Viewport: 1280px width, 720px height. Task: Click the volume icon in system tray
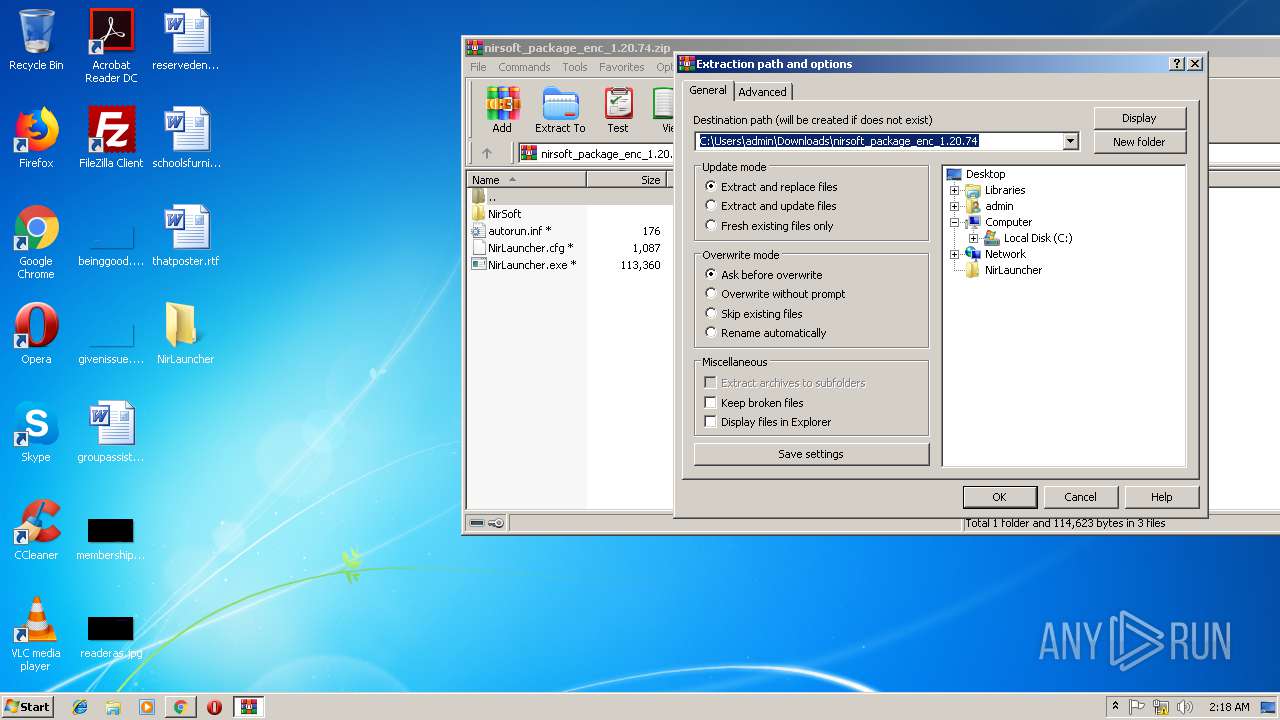1185,707
